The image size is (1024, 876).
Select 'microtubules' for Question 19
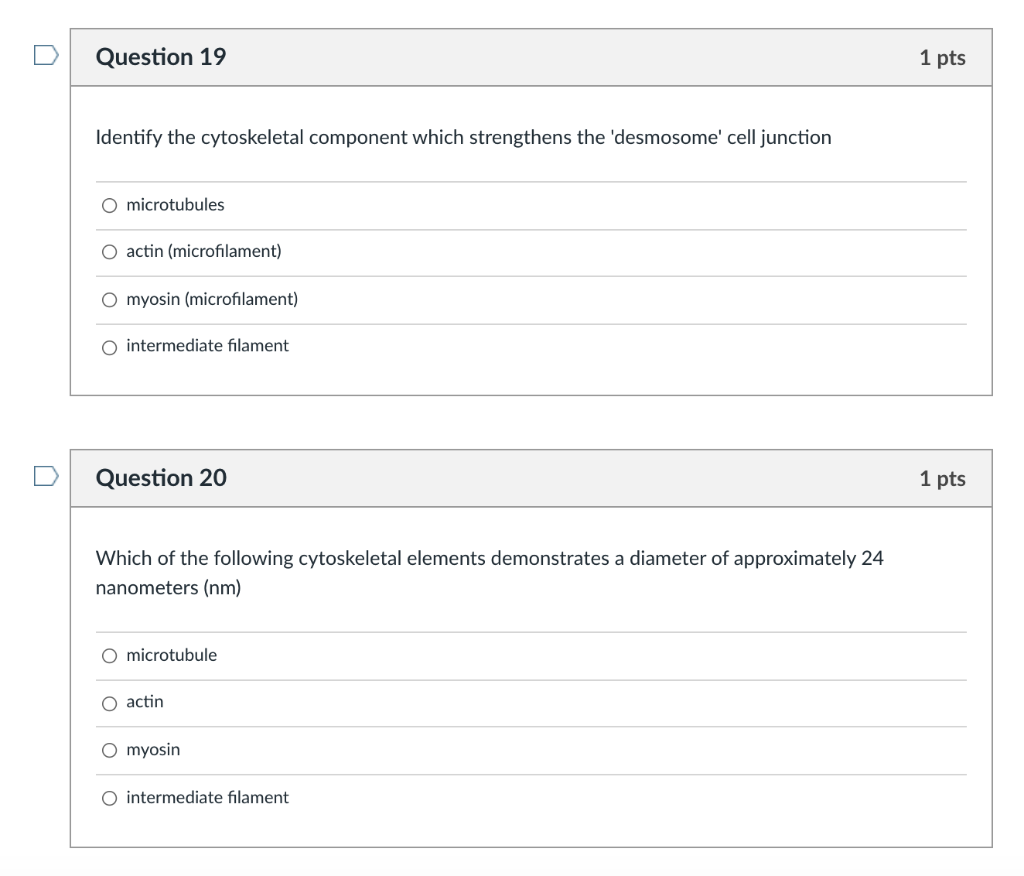pyautogui.click(x=175, y=205)
